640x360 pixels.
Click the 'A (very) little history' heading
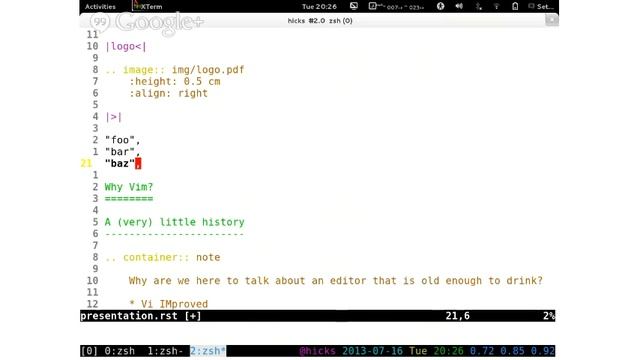tap(175, 222)
